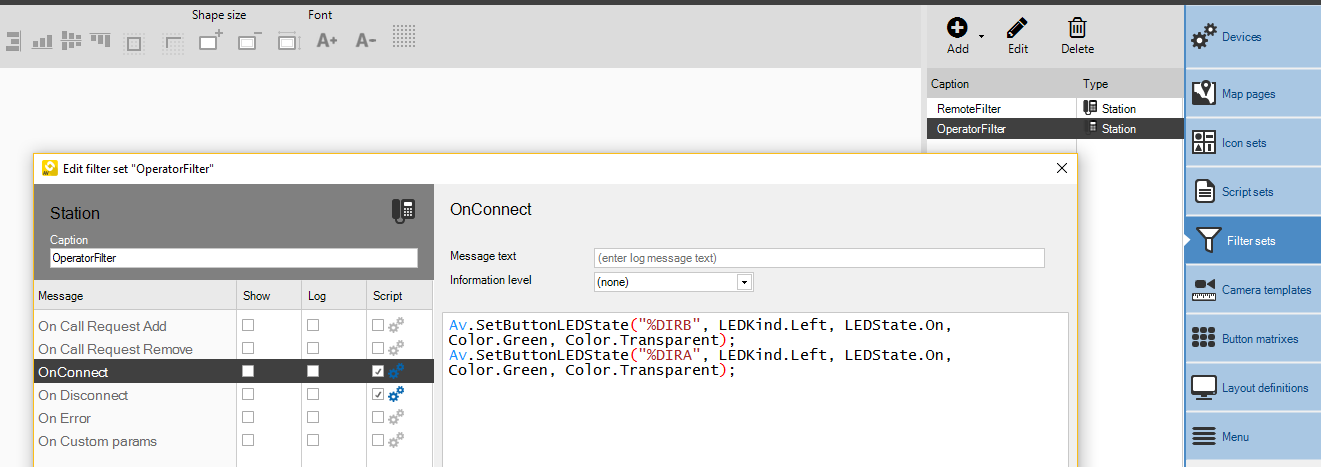The image size is (1321, 467).
Task: Decrease font size with A- icon
Action: 366,41
